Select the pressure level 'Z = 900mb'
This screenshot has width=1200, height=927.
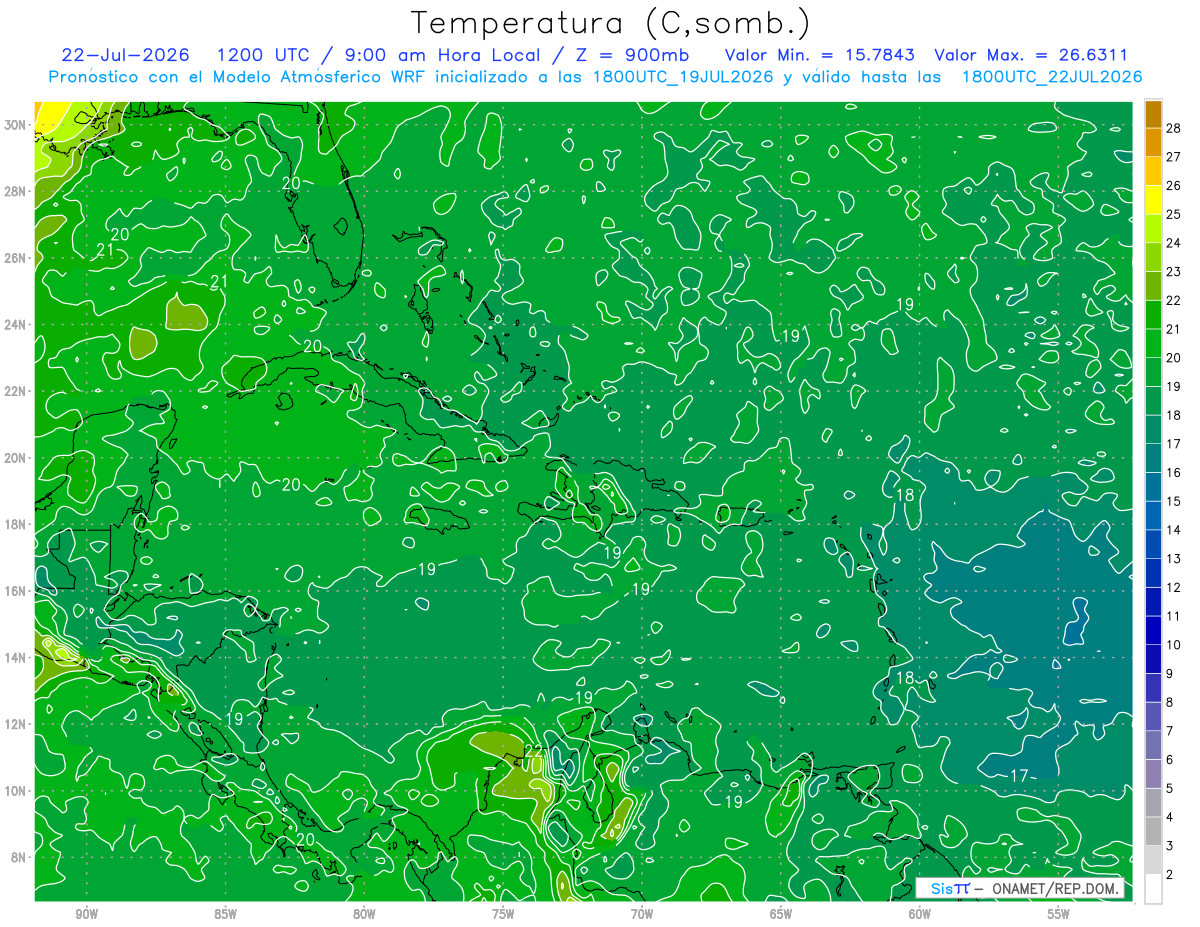[x=632, y=55]
